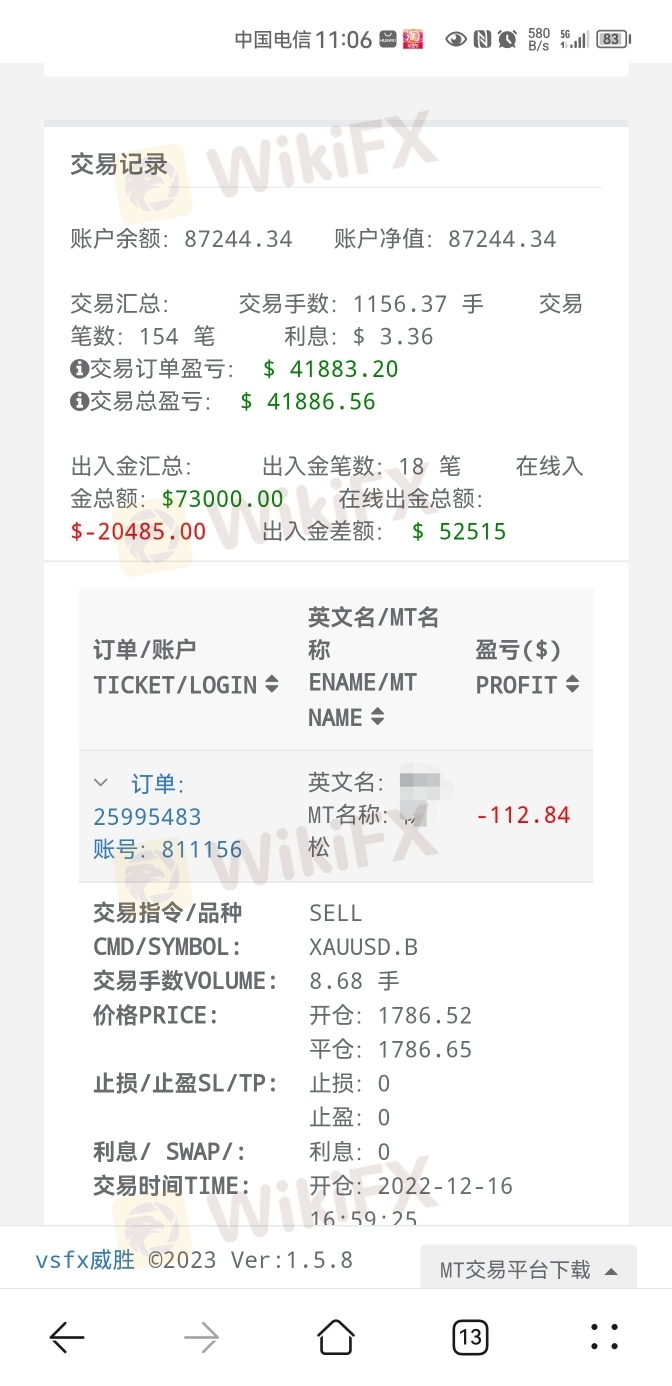Open the vsfx威胜 footer link
The width and height of the screenshot is (672, 1386).
85,1260
